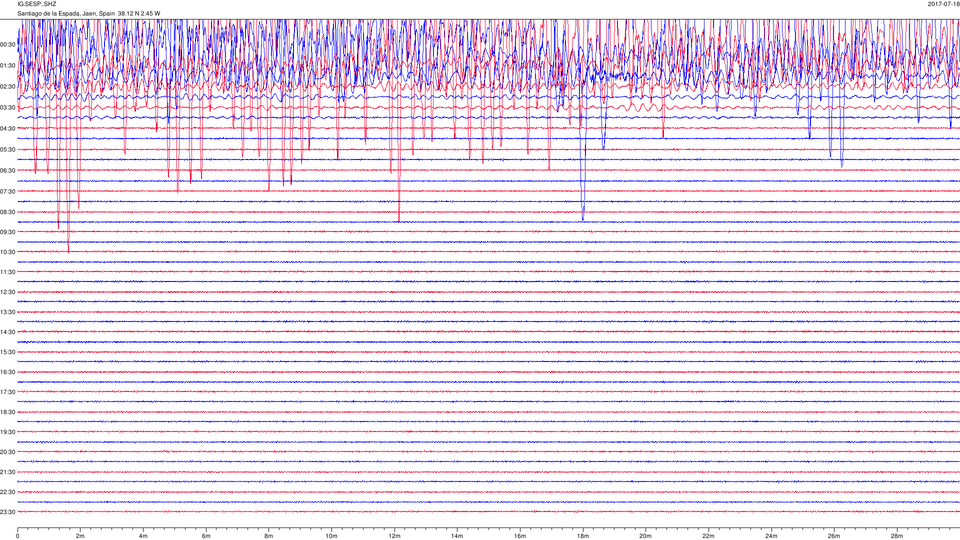Image resolution: width=960 pixels, height=540 pixels.
Task: Click the 02:30 time label
Action: point(8,87)
